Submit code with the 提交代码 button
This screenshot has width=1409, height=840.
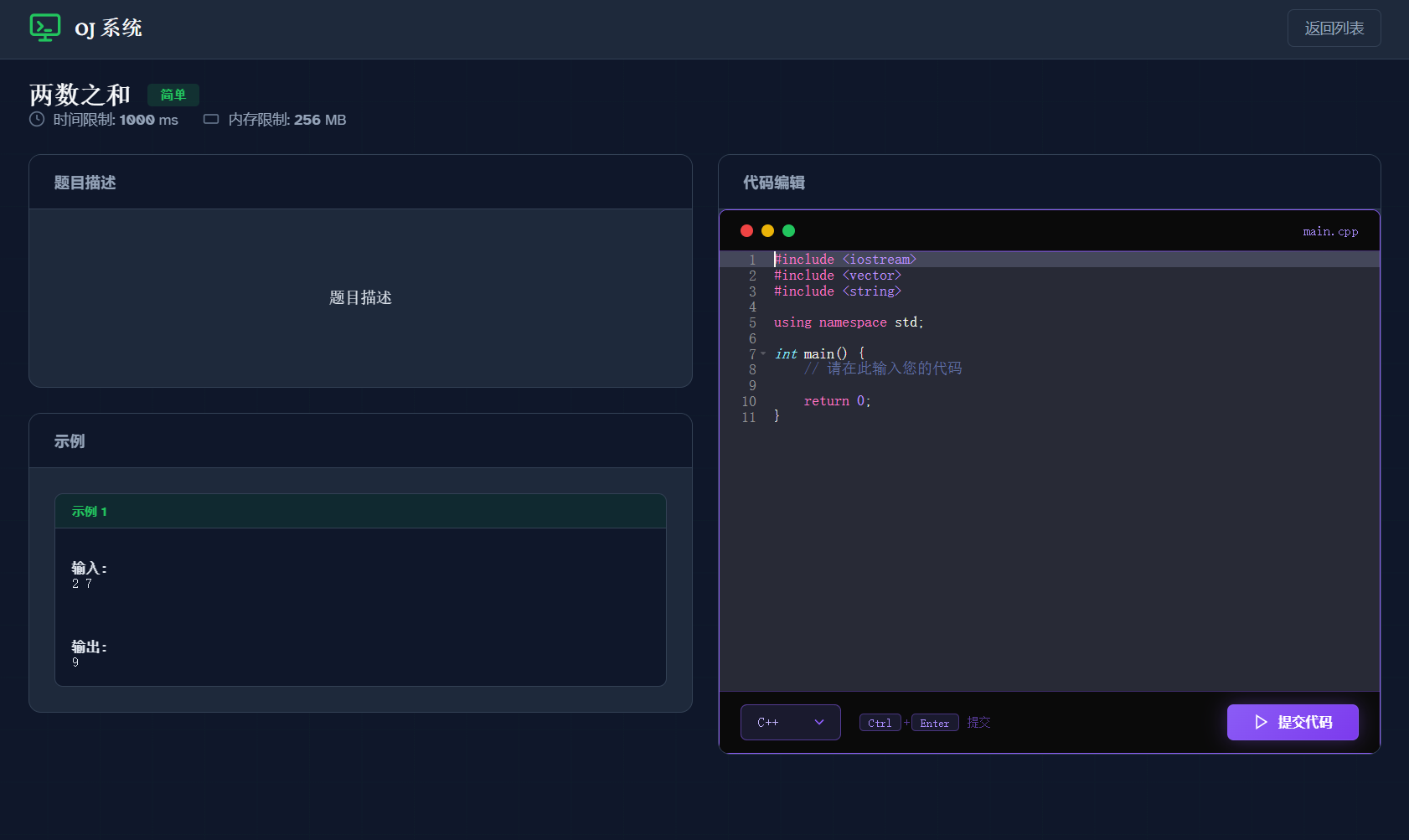1293,722
